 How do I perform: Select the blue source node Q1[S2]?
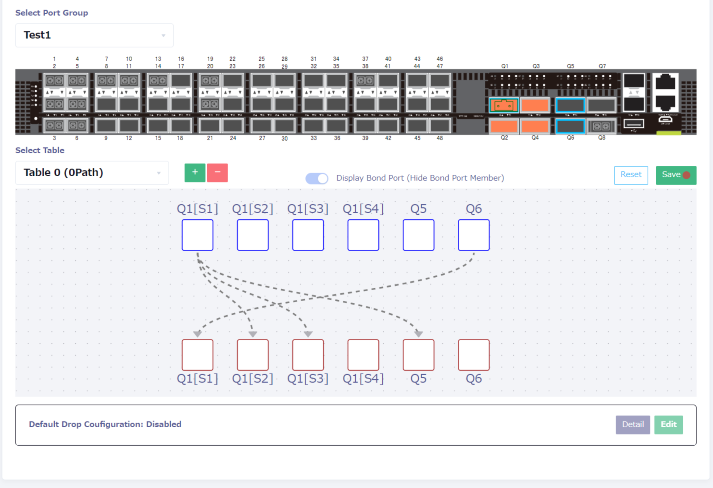click(x=253, y=235)
